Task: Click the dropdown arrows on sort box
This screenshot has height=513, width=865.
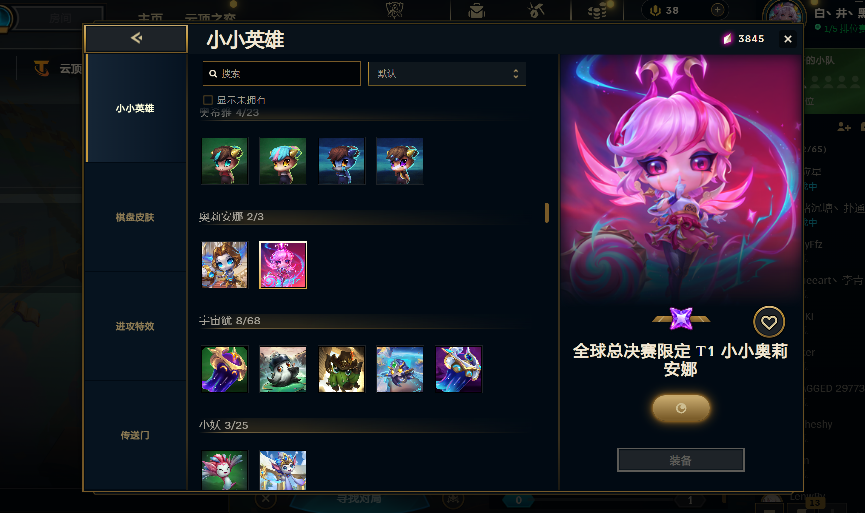Action: click(515, 73)
